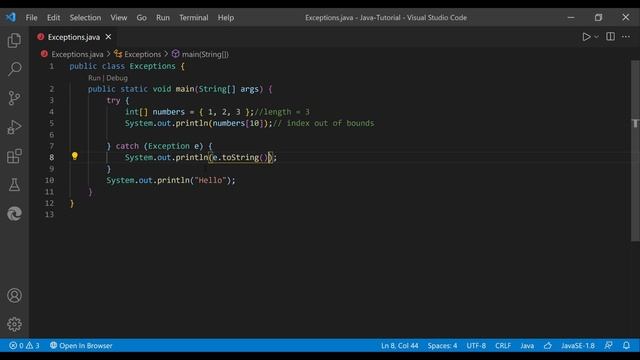Open the Run menu

(162, 18)
